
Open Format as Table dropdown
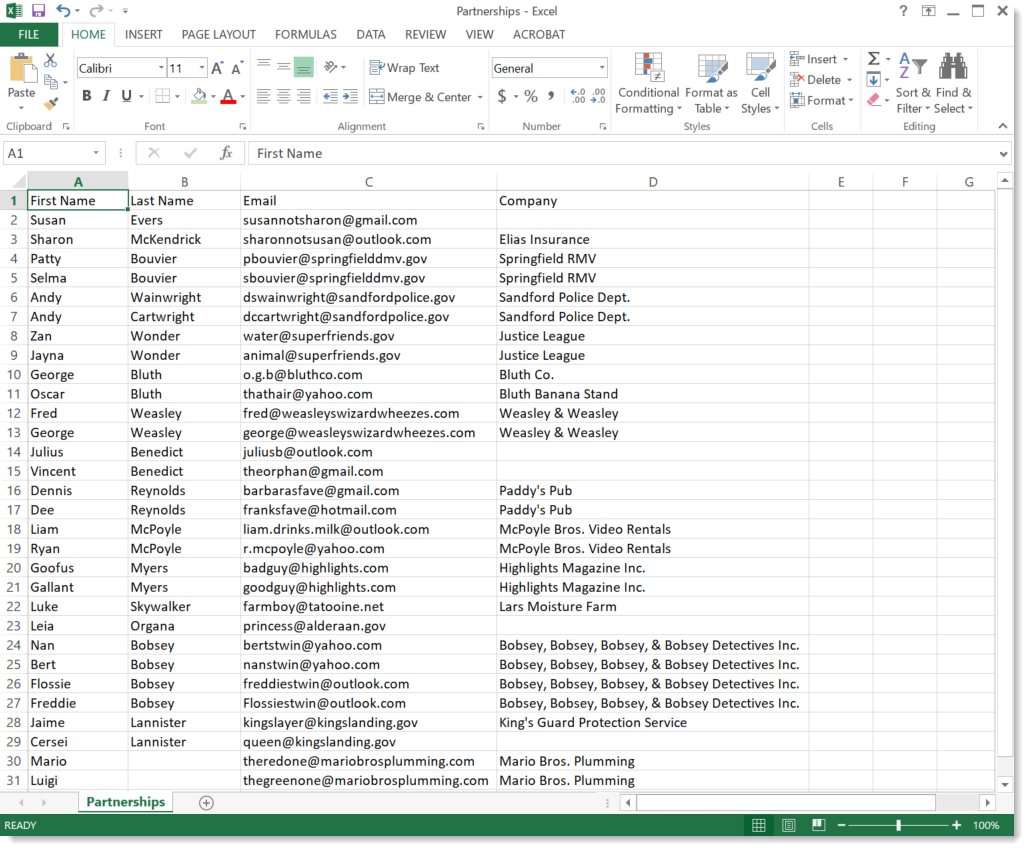pyautogui.click(x=711, y=83)
